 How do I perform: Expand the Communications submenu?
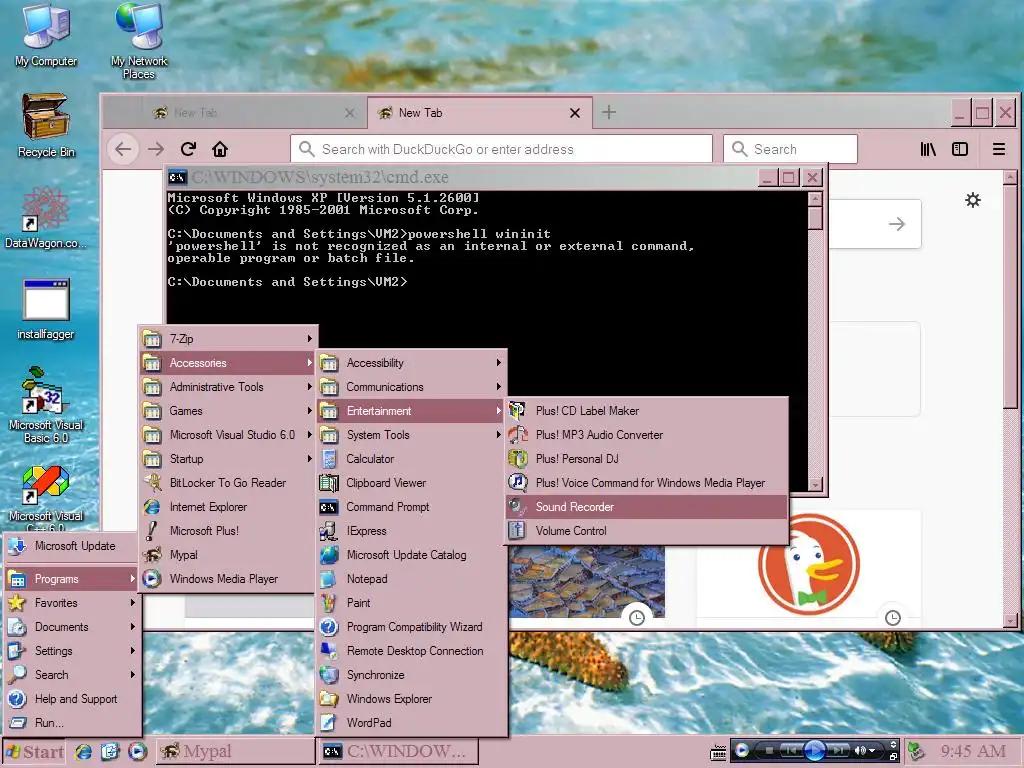click(411, 387)
